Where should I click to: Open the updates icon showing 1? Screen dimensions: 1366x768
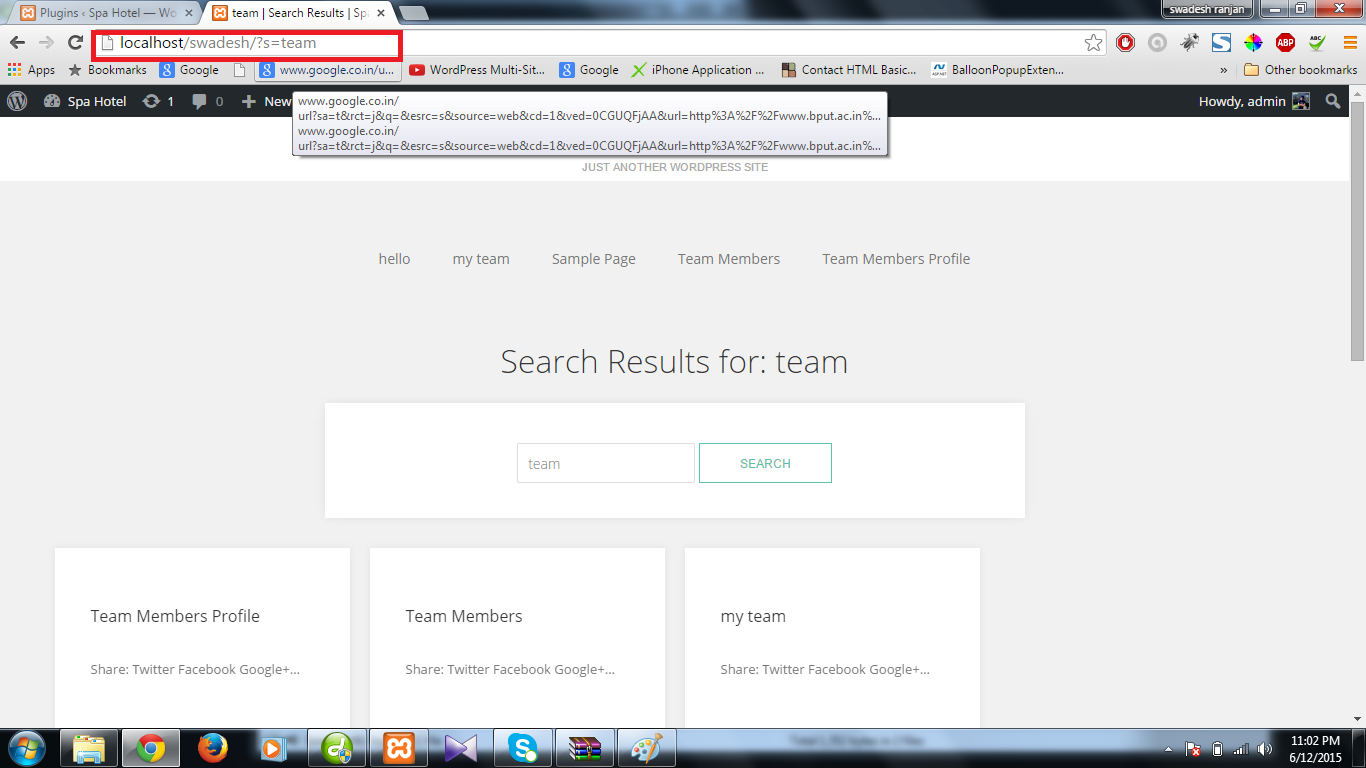(x=158, y=101)
